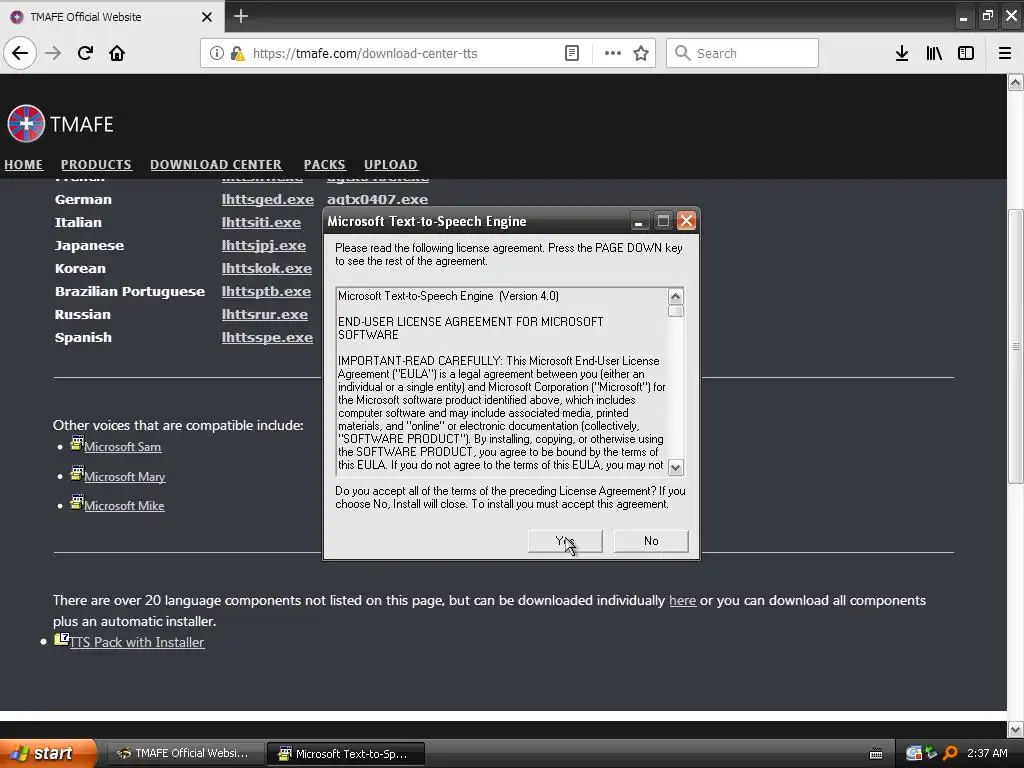
Task: Click the browser page scroll-up arrow
Action: click(1016, 82)
